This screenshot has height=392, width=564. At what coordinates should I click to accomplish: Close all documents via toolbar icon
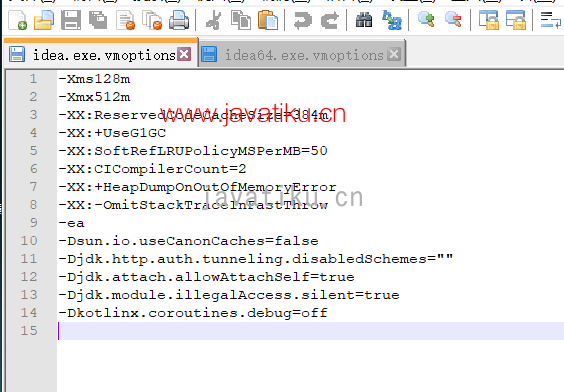pyautogui.click(x=152, y=20)
